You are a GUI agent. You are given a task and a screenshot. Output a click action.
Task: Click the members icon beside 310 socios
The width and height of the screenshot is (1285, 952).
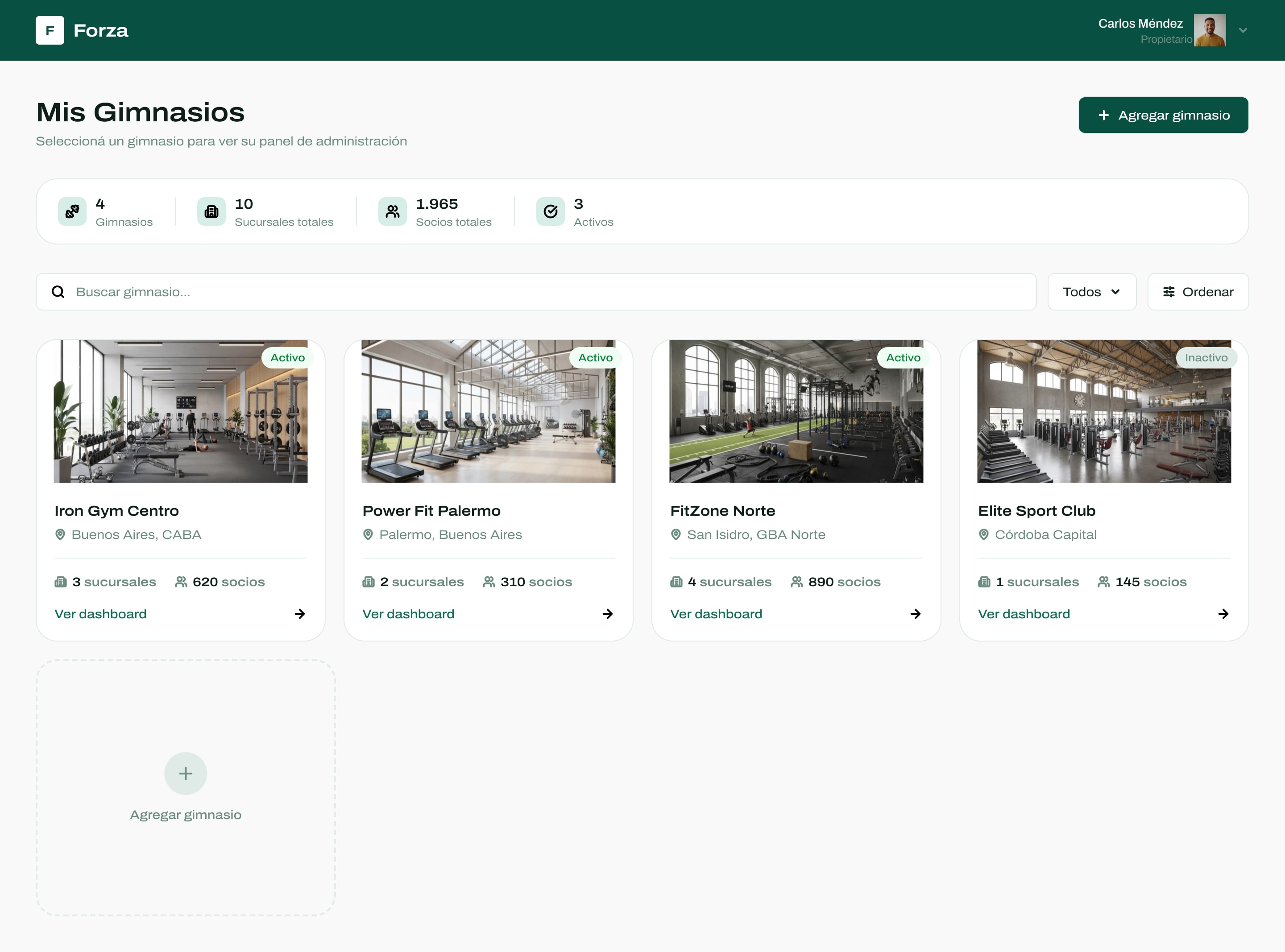point(489,581)
